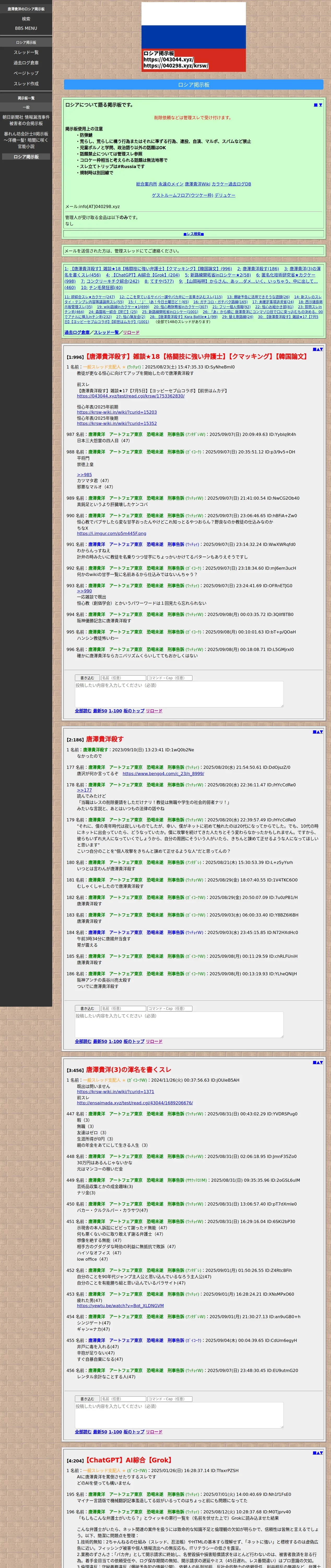
Task: Open ゲストルームフロア(ウツケー枠) link
Action: [x=182, y=195]
